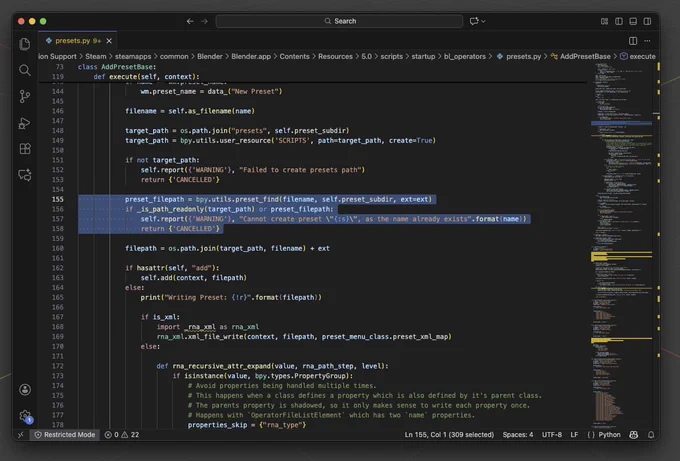Change indentation via Spaces: 4
680x461 pixels.
pos(518,435)
